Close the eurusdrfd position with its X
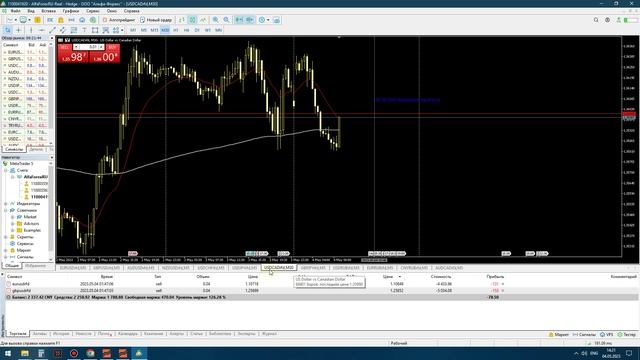The height and width of the screenshot is (360, 640). (503, 284)
